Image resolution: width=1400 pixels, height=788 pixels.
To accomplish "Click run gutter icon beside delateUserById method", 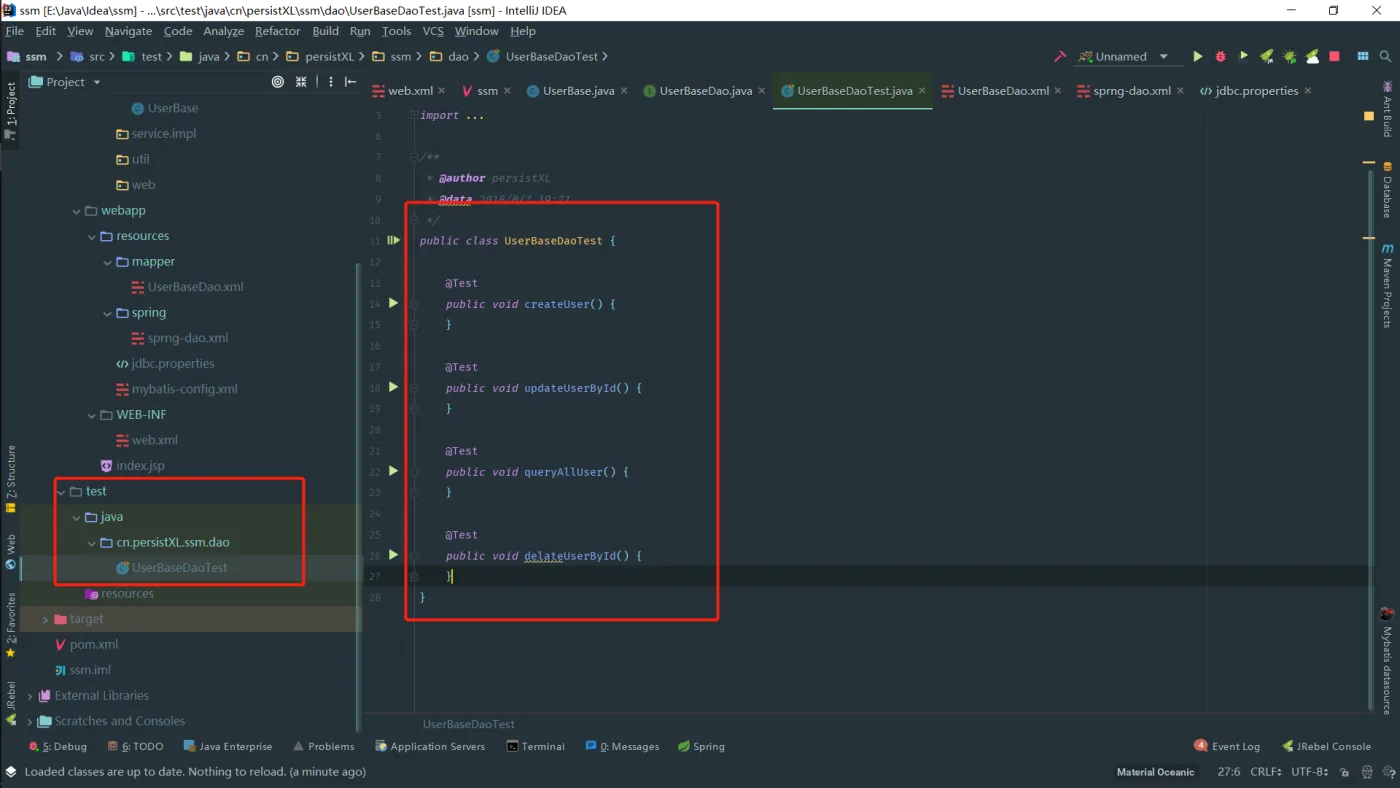I will 393,555.
